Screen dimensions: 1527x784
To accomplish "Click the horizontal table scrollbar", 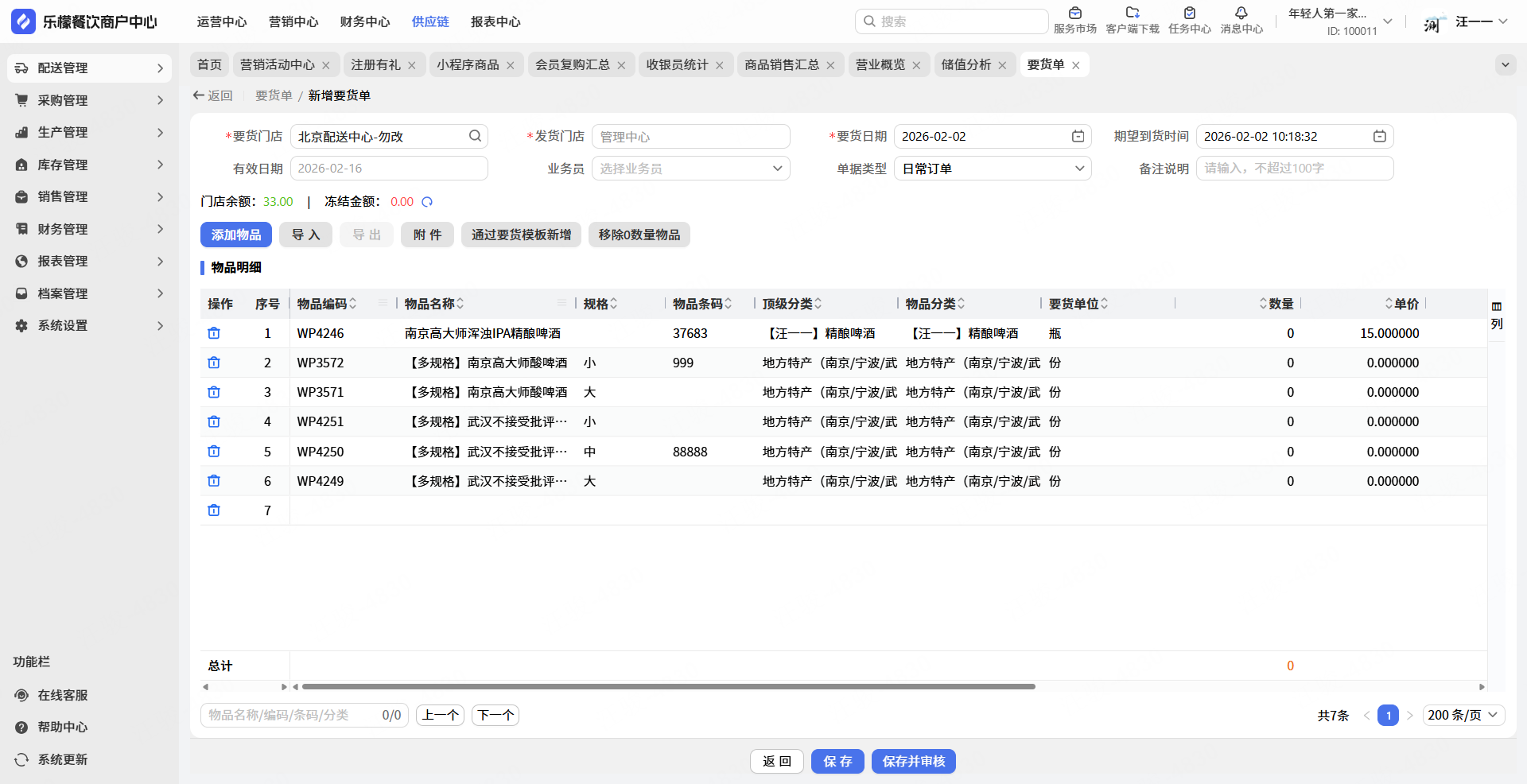I will click(x=668, y=686).
